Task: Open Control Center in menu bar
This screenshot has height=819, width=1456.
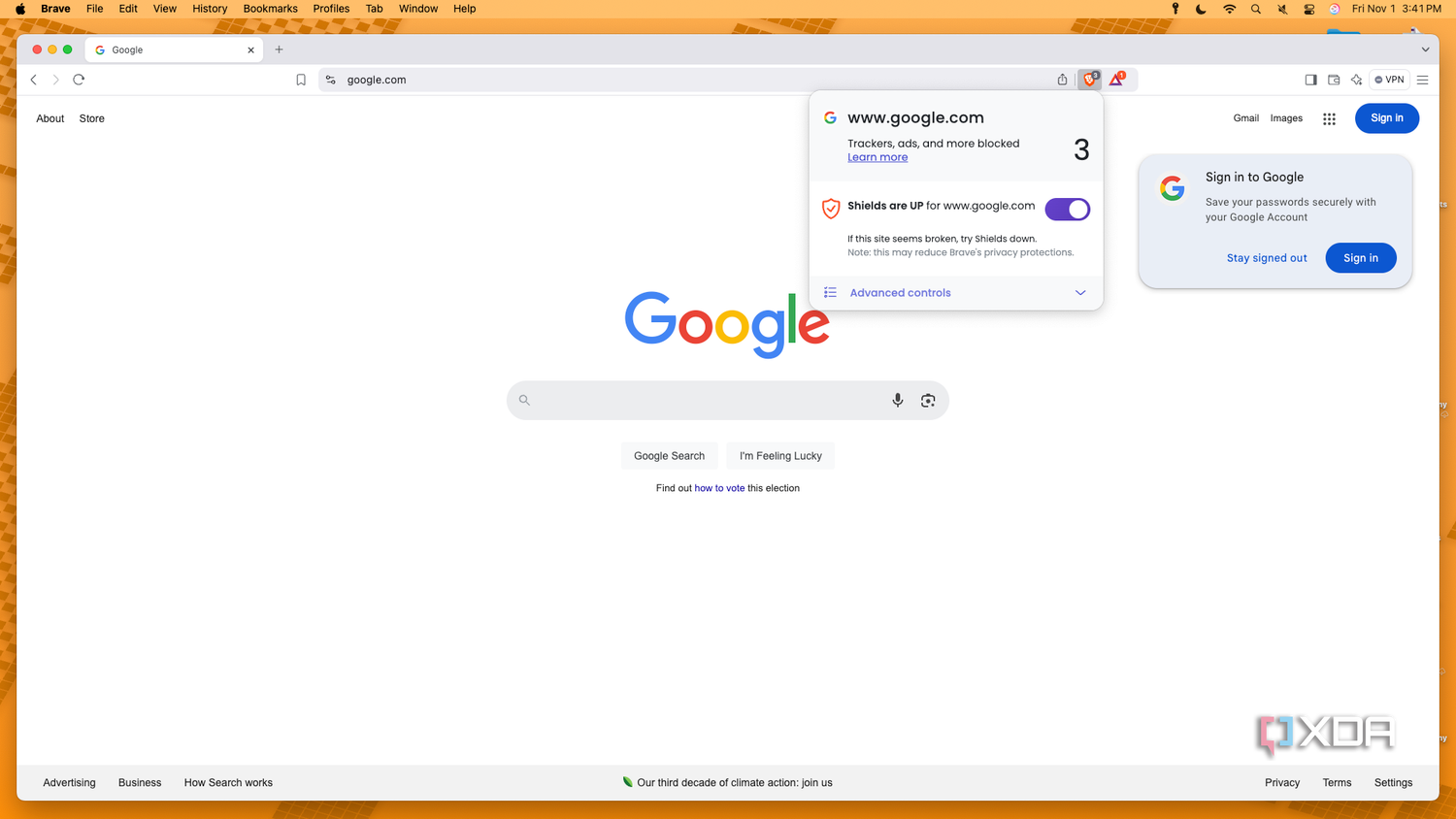Action: [1308, 9]
